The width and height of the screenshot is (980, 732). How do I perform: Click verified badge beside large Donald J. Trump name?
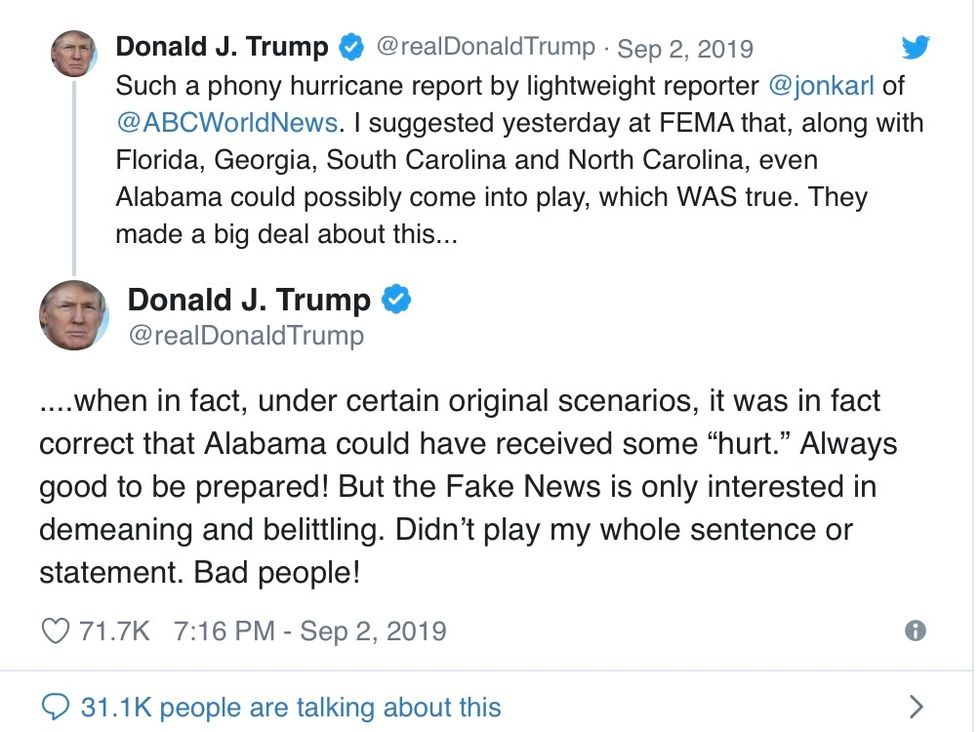tap(398, 299)
